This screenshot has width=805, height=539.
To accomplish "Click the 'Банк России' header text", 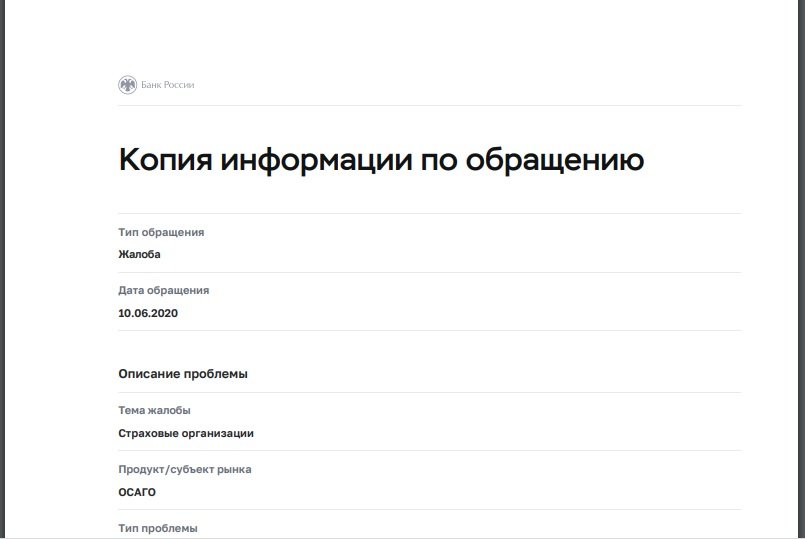I will (x=167, y=85).
